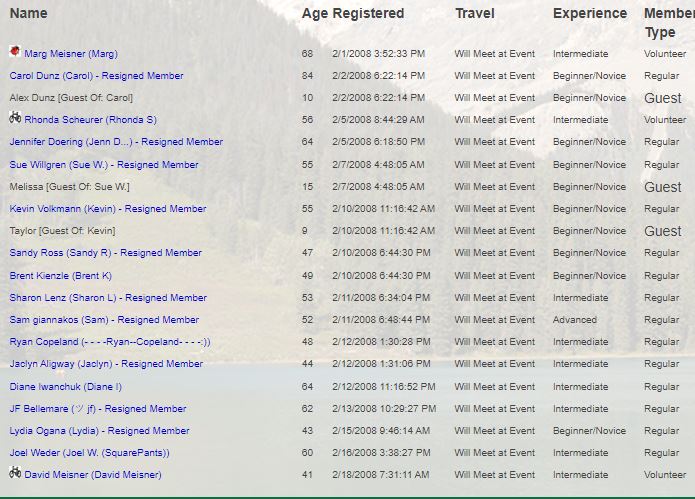
Task: Open Diane Iwanchuk's profile link
Action: [66, 387]
